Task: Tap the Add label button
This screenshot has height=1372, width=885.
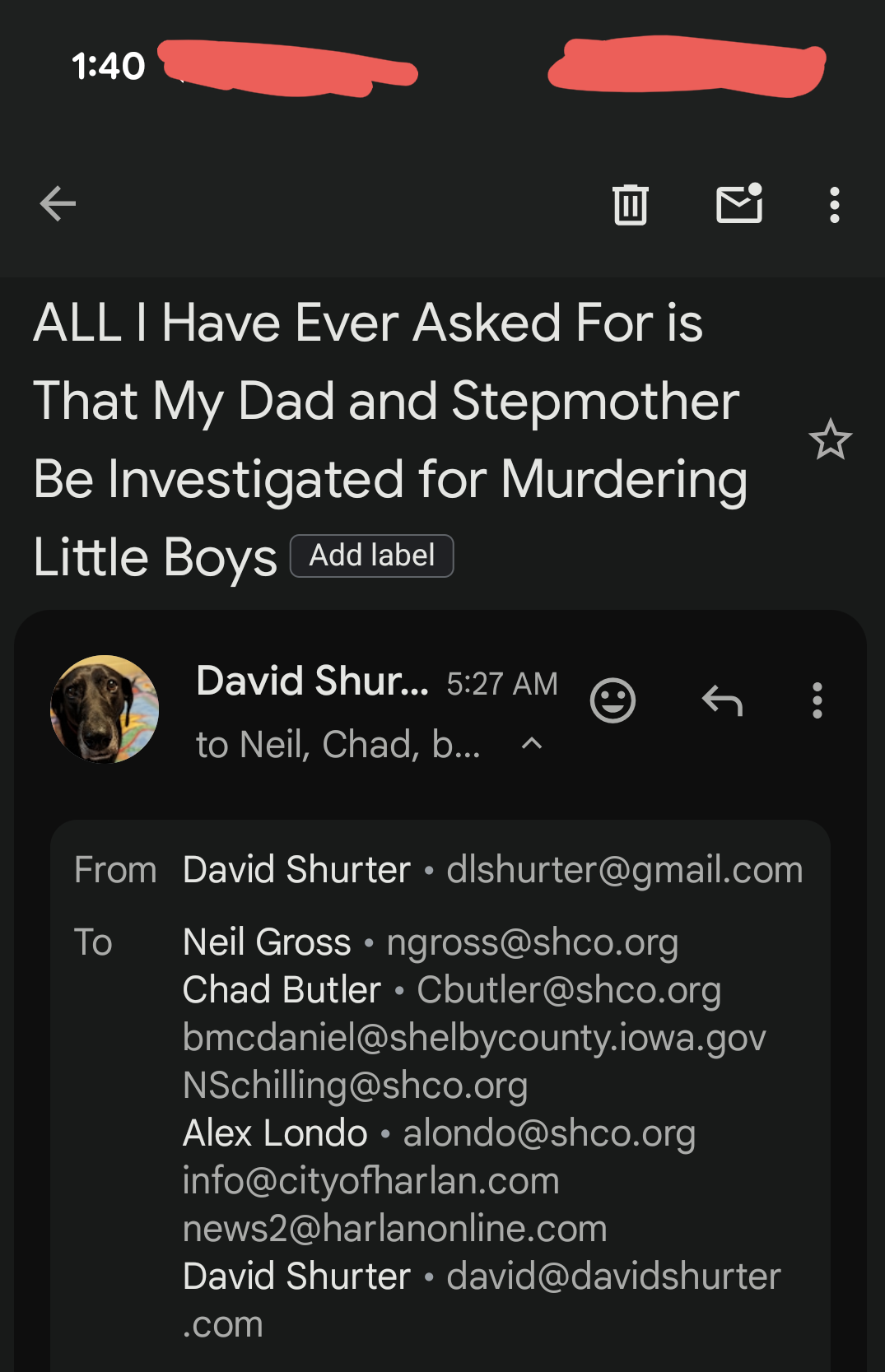Action: pos(372,556)
